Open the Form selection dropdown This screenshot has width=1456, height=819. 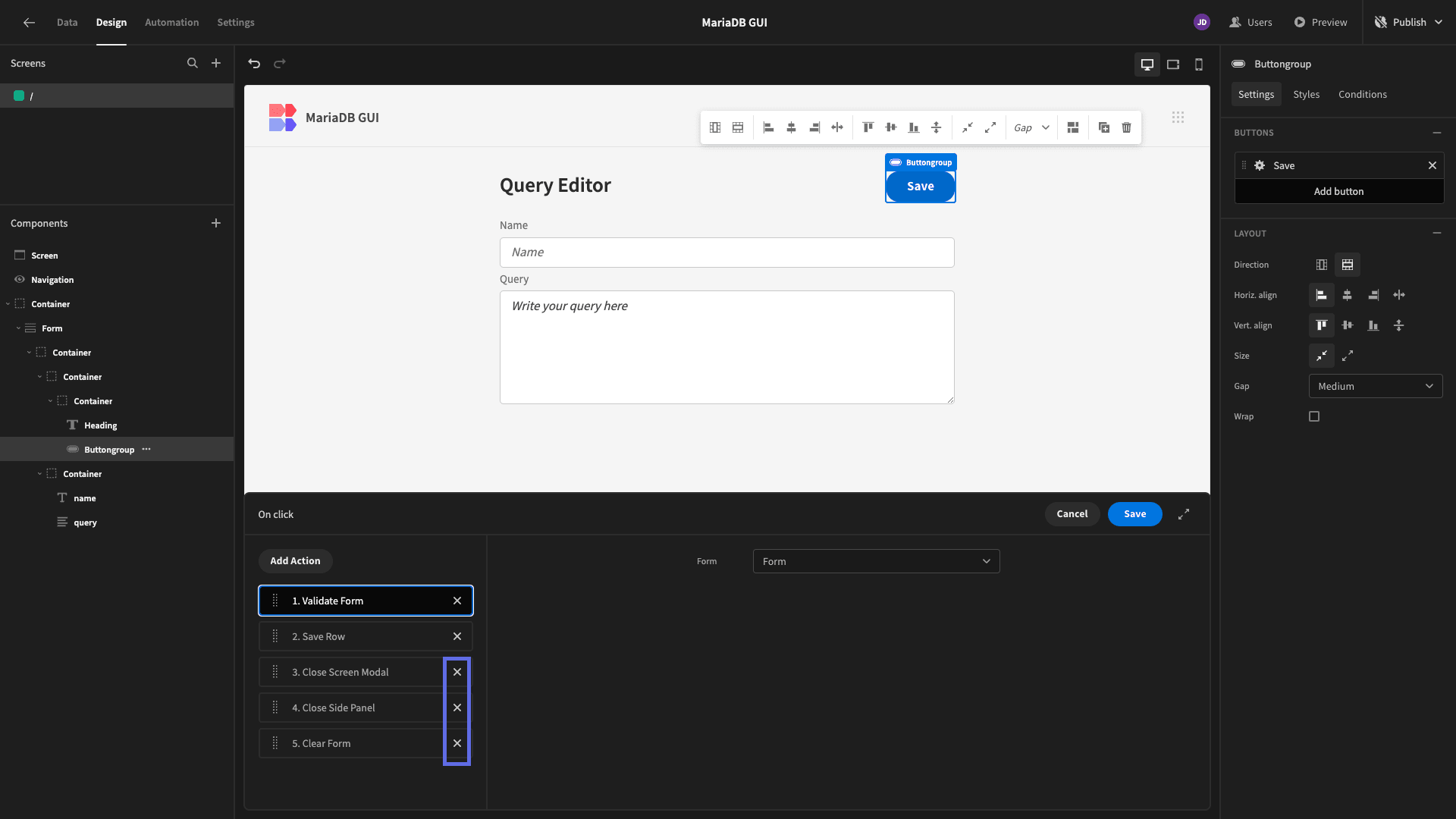point(876,561)
